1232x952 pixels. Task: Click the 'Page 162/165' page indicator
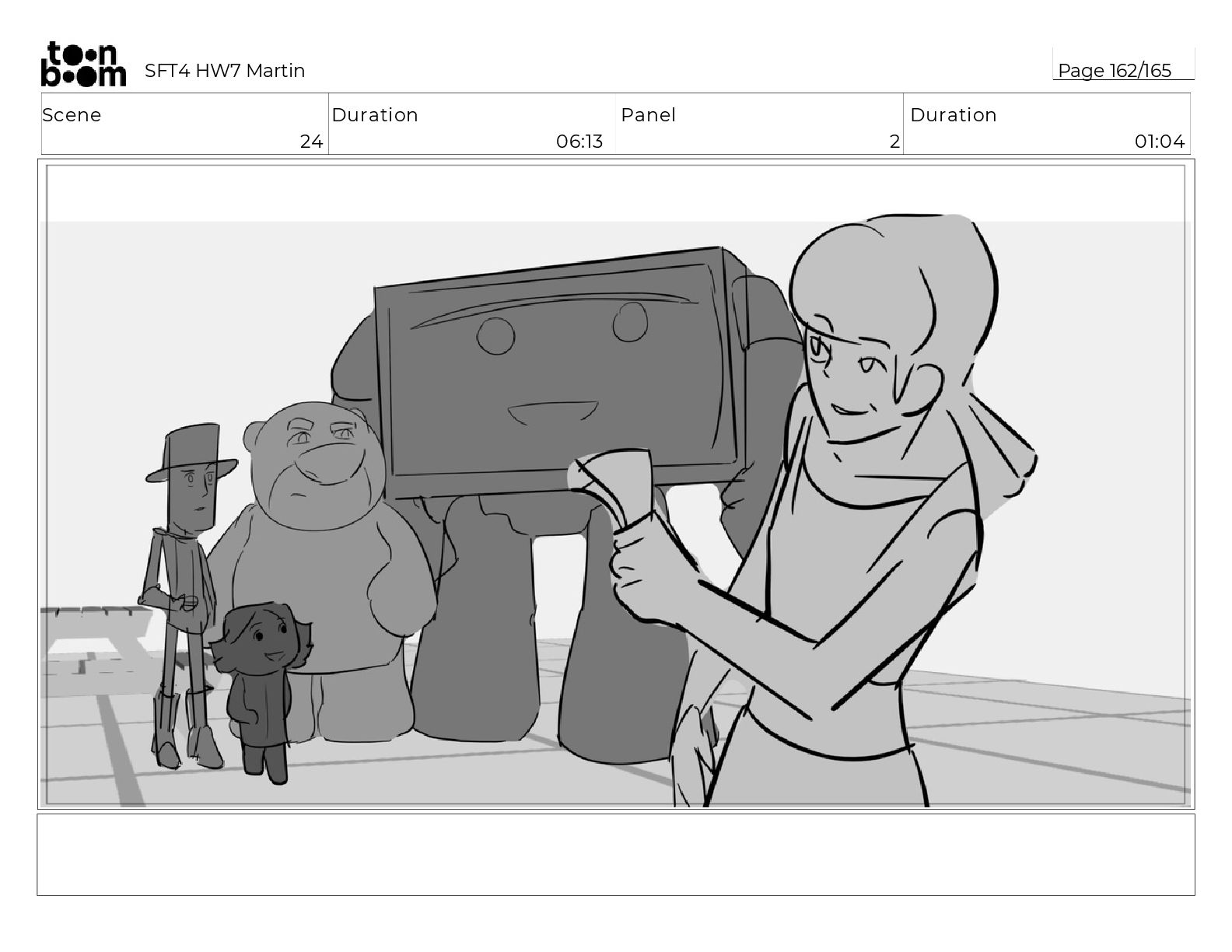click(1115, 71)
